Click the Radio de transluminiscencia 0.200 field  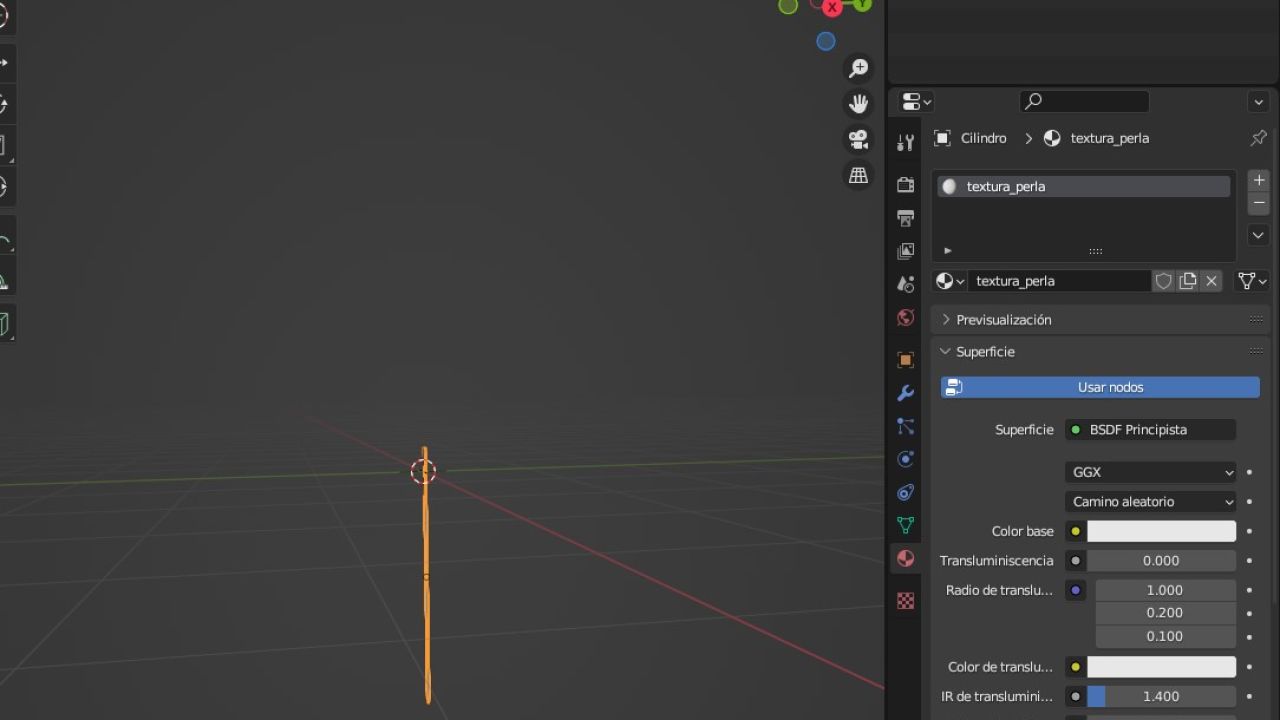pos(1166,613)
